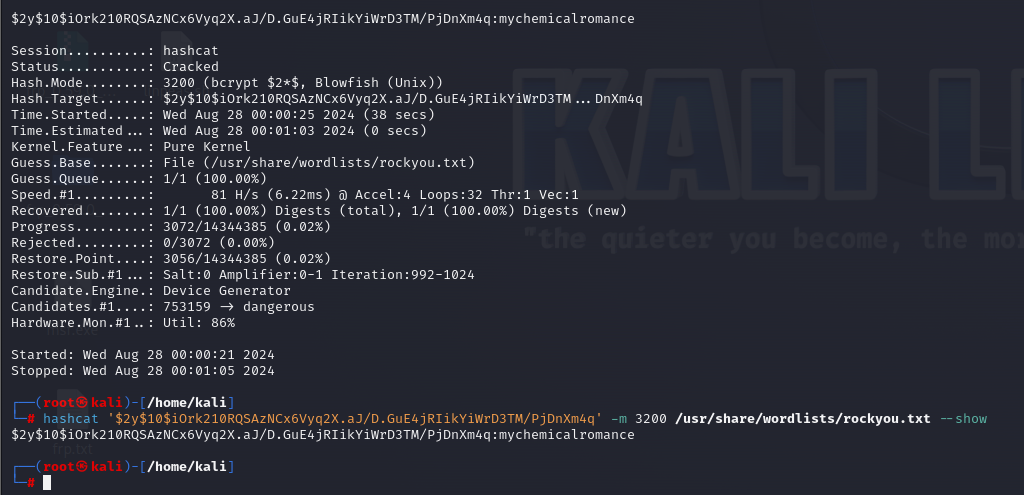The width and height of the screenshot is (1024, 495).
Task: Click the word hashcat in the typed command
Action: pyautogui.click(x=71, y=419)
